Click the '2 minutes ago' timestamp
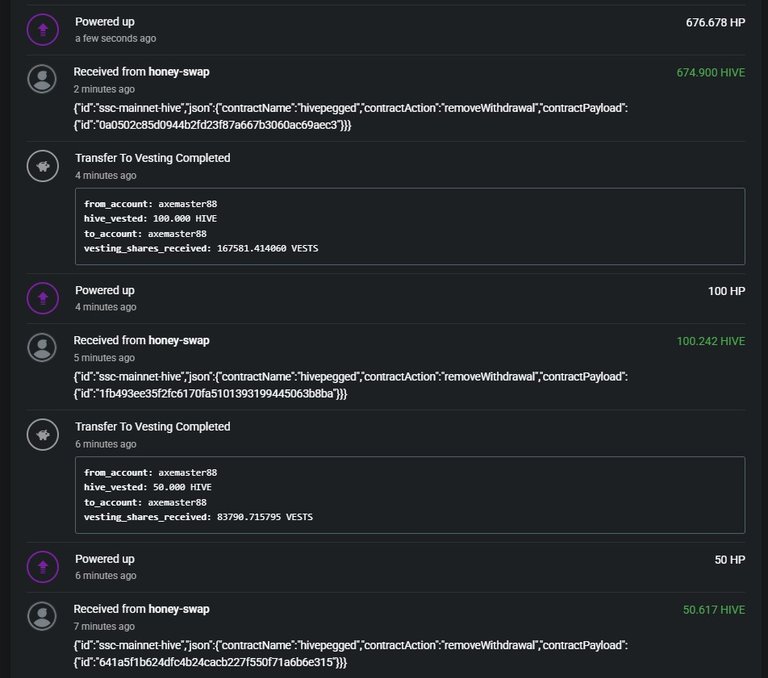Screen dimensions: 768x678 [104, 89]
